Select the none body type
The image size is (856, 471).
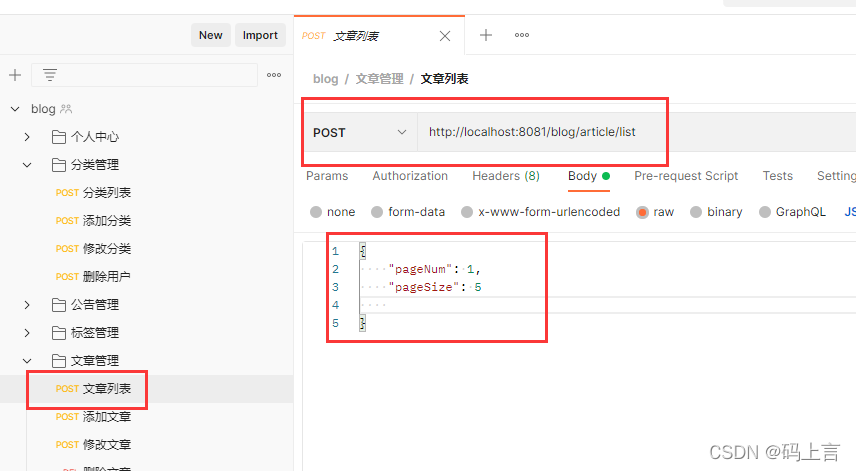[x=316, y=212]
